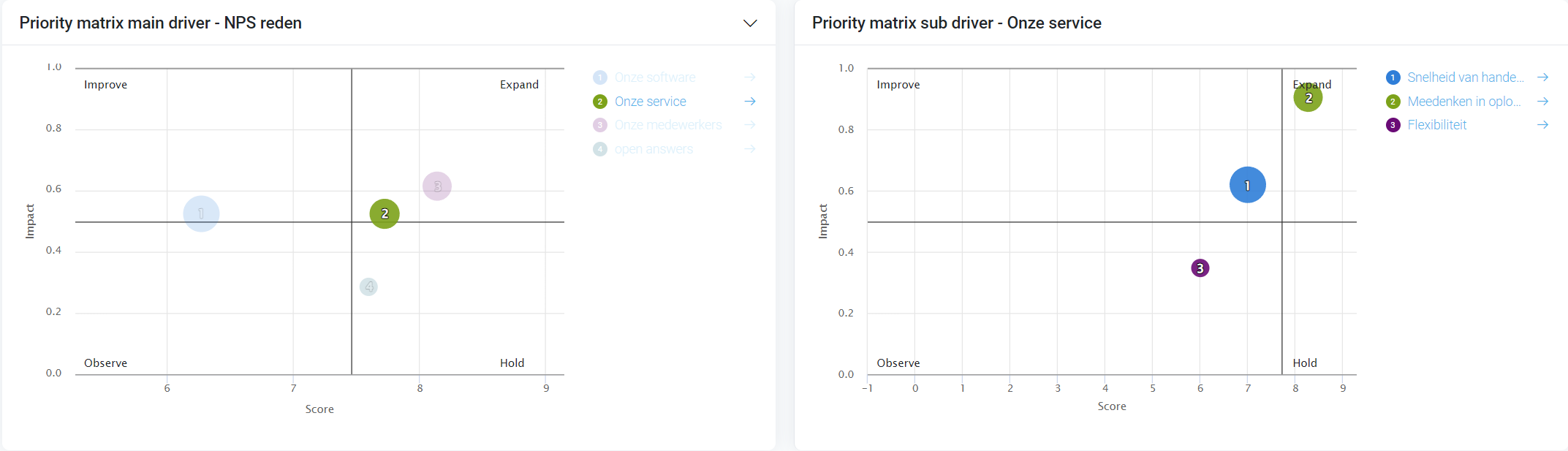This screenshot has height=451, width=1568.
Task: Toggle legend marker 4 for open answers
Action: click(600, 149)
